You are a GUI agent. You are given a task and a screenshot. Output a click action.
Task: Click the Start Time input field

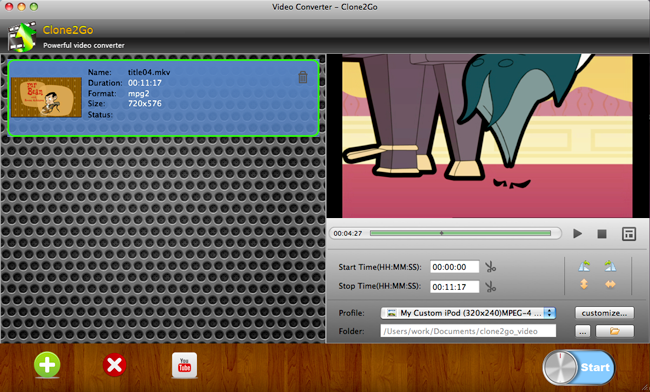[x=454, y=267]
